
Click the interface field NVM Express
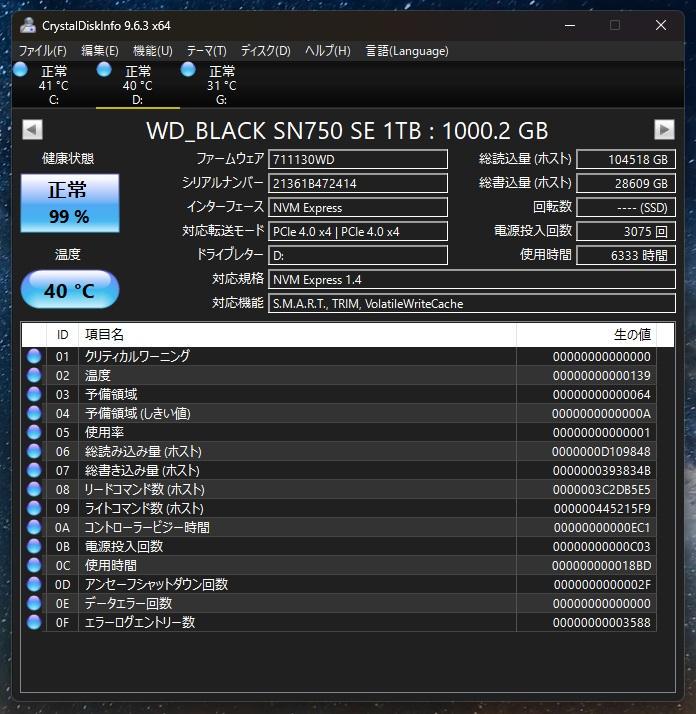[358, 208]
